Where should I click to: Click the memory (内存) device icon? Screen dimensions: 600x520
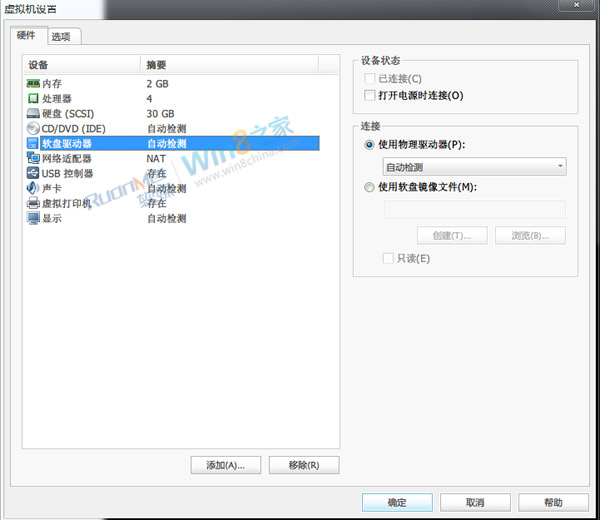coord(33,83)
